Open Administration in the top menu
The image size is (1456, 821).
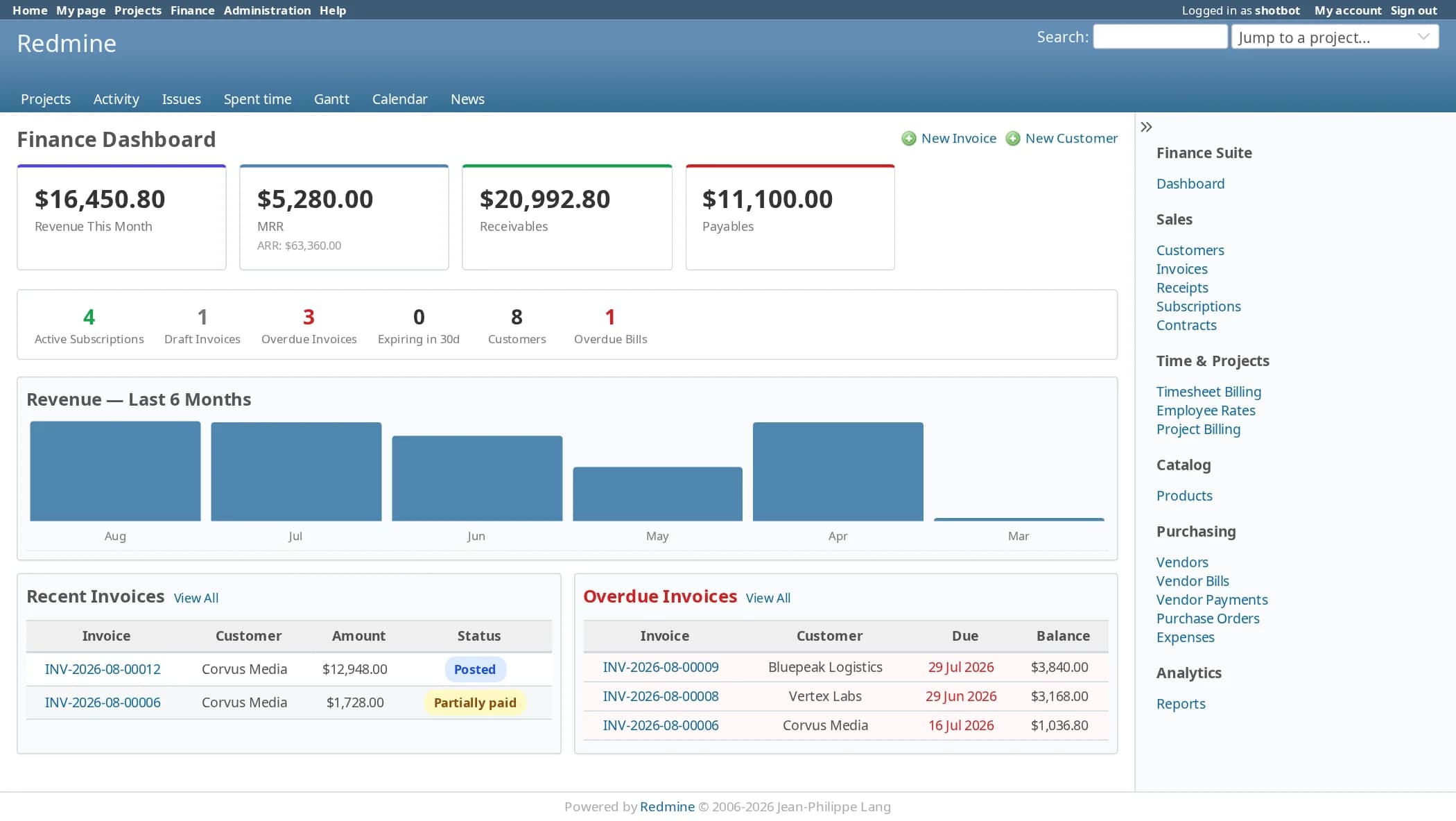click(x=267, y=10)
